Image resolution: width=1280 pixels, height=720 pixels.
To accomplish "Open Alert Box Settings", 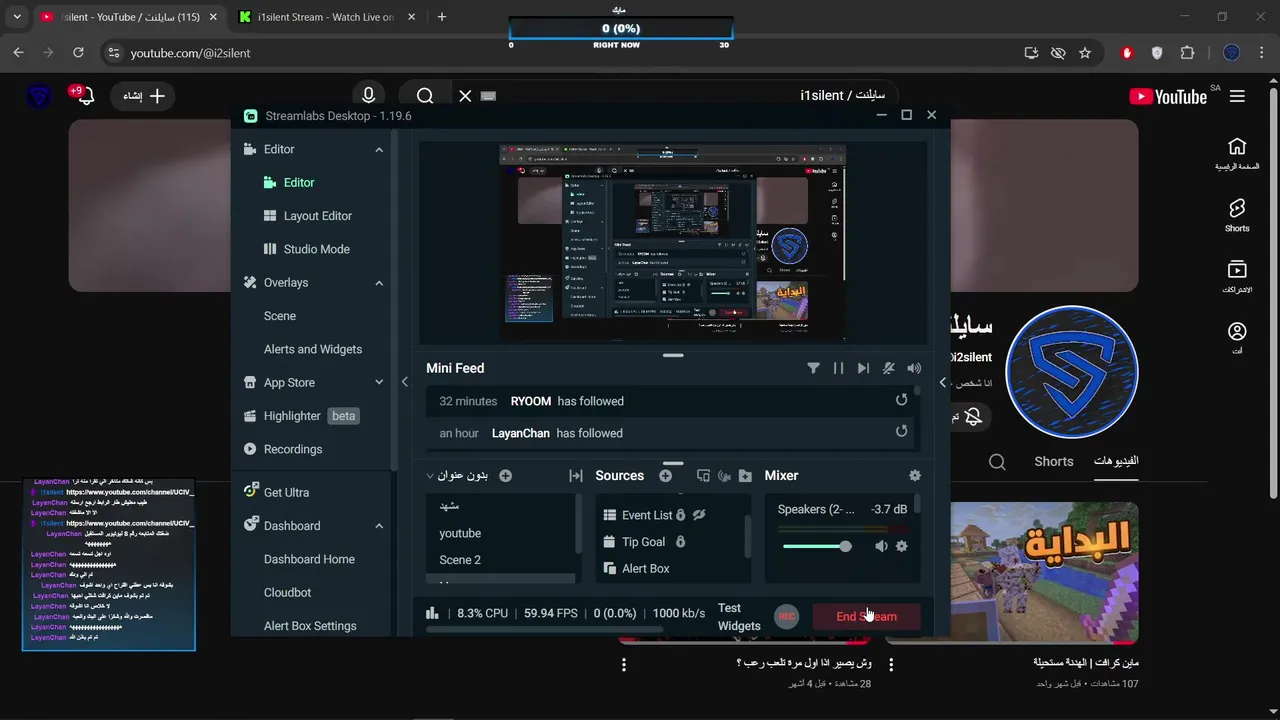I will tap(310, 626).
